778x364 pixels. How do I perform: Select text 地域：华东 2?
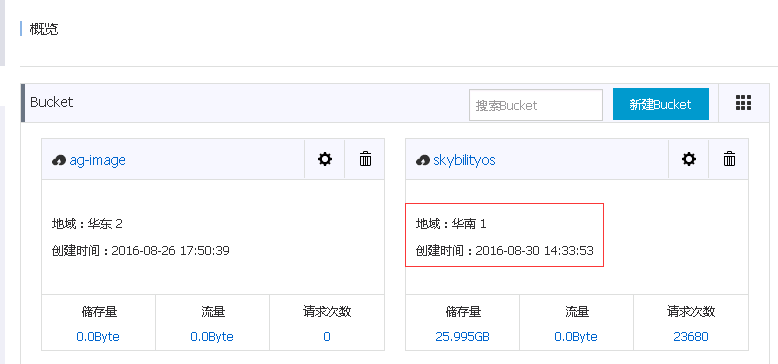(87, 224)
